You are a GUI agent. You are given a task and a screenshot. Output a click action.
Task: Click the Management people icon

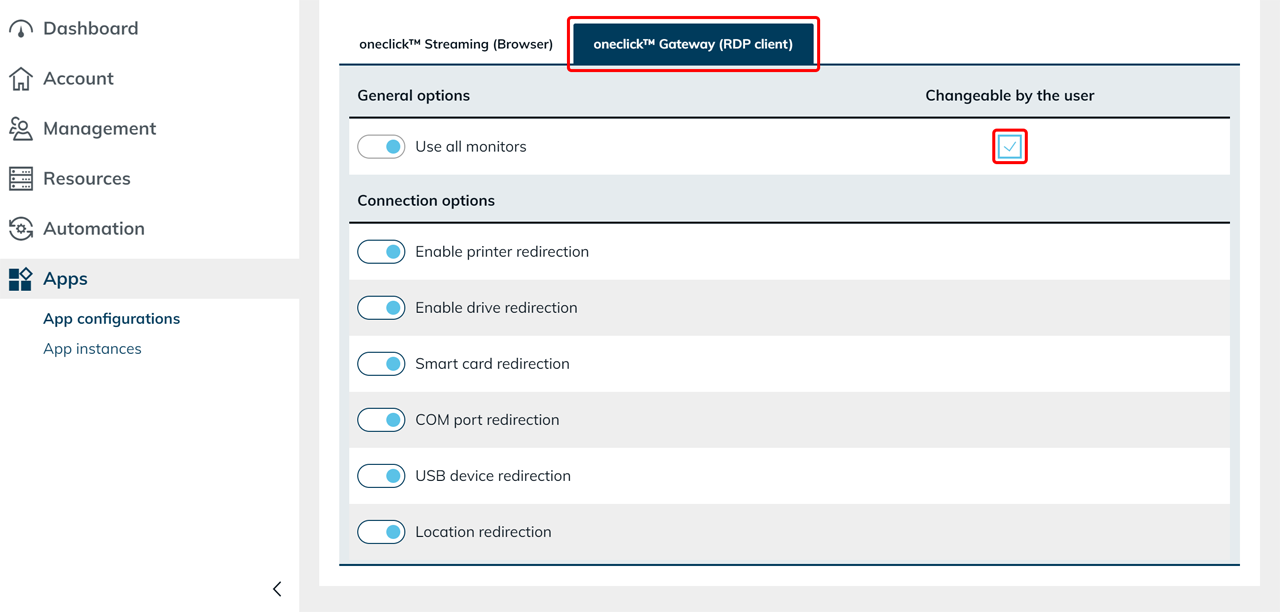tap(21, 129)
